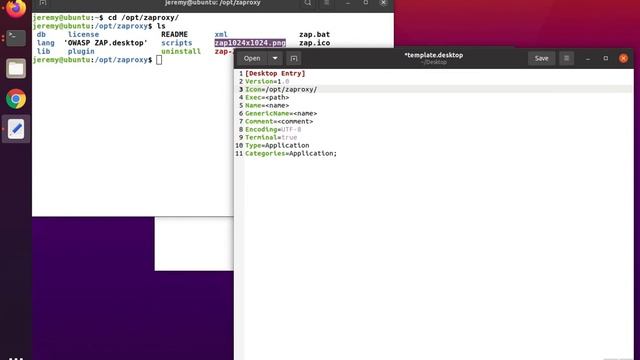Save the template.desktop file
The width and height of the screenshot is (640, 360).
tap(542, 58)
